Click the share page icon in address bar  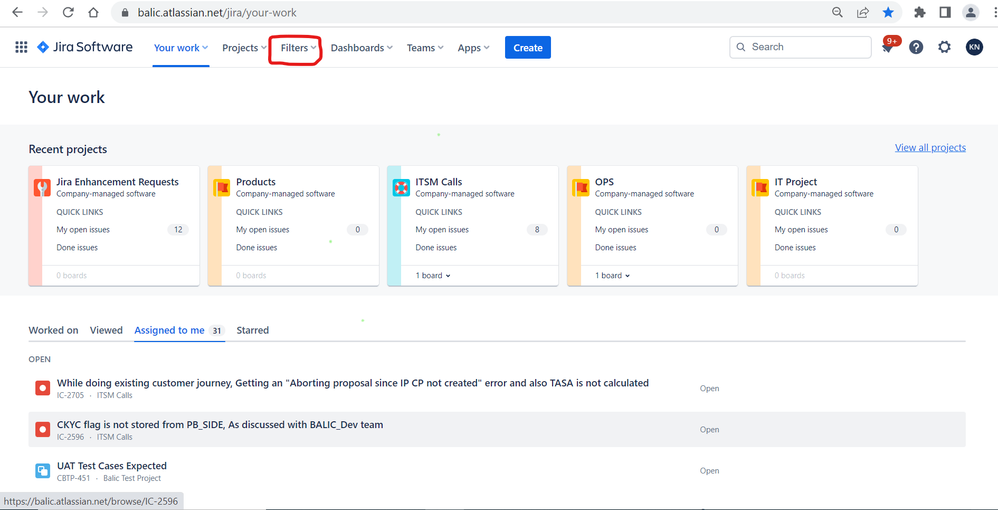(x=863, y=12)
